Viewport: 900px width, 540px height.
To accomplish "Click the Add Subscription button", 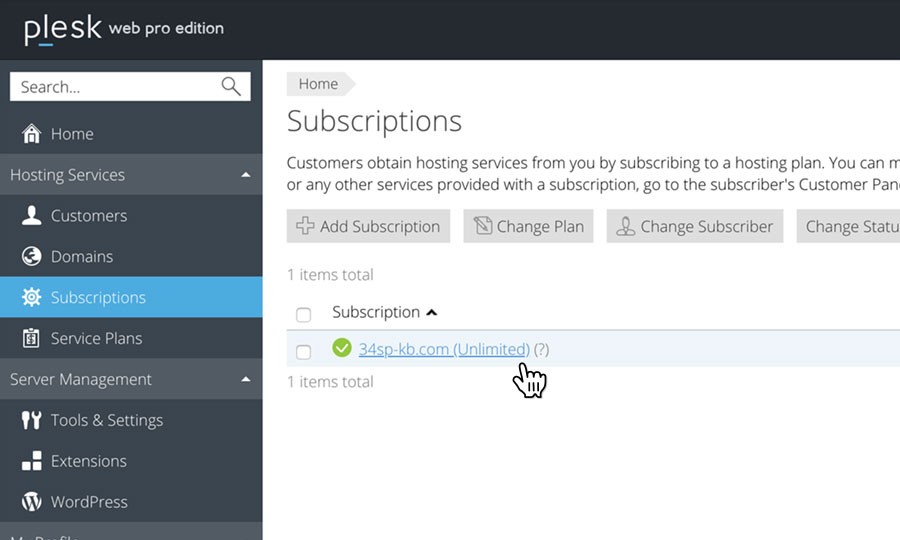I will 368,226.
